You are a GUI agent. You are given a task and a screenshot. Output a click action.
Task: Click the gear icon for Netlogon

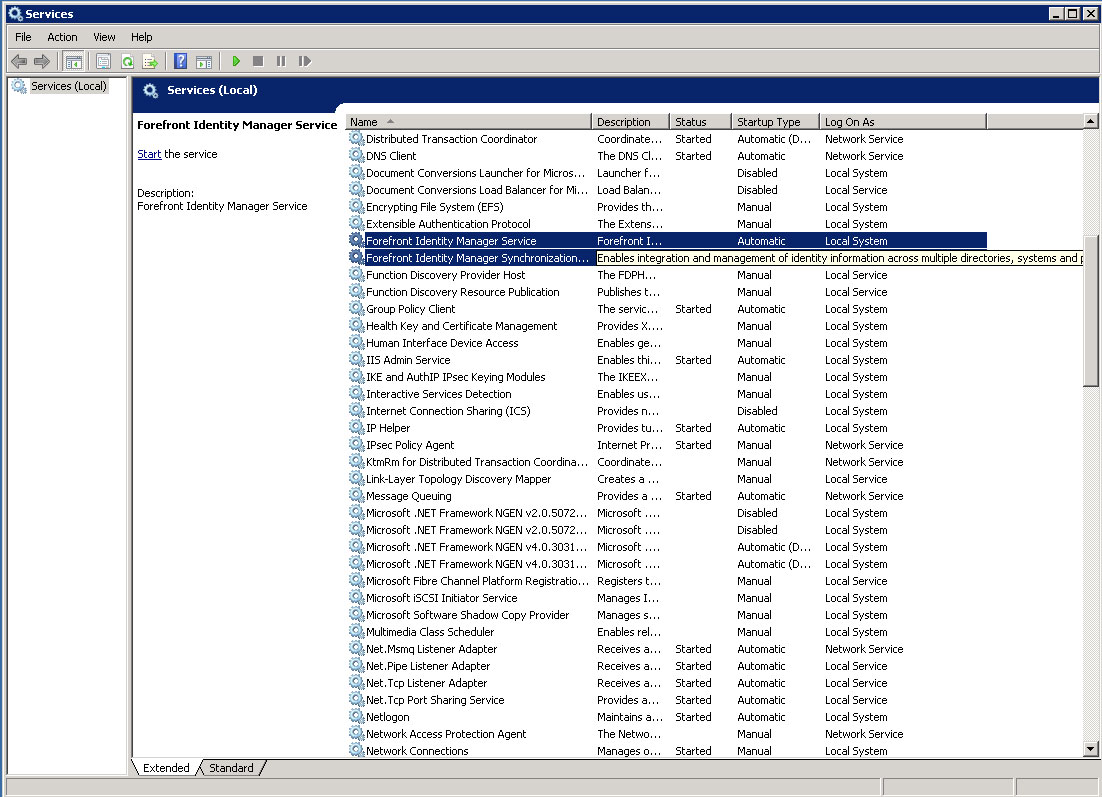[357, 716]
